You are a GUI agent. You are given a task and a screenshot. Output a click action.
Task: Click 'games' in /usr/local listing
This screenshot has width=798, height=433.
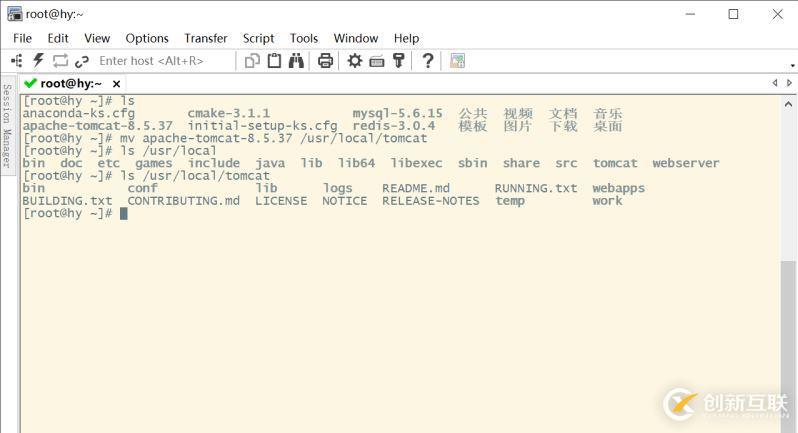point(154,164)
